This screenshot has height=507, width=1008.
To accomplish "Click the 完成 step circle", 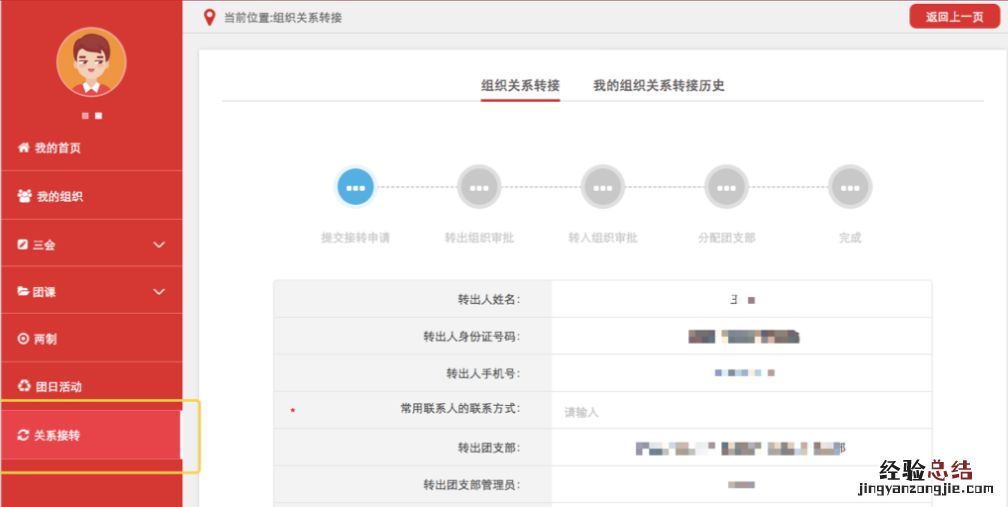I will click(850, 187).
